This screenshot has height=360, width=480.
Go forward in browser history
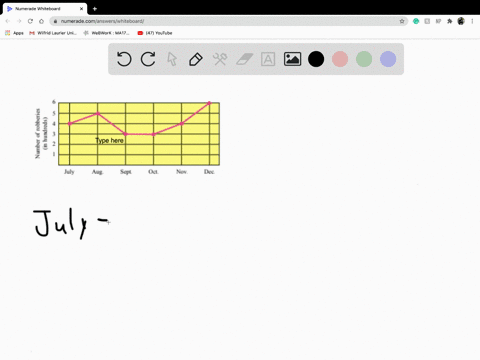19,21
